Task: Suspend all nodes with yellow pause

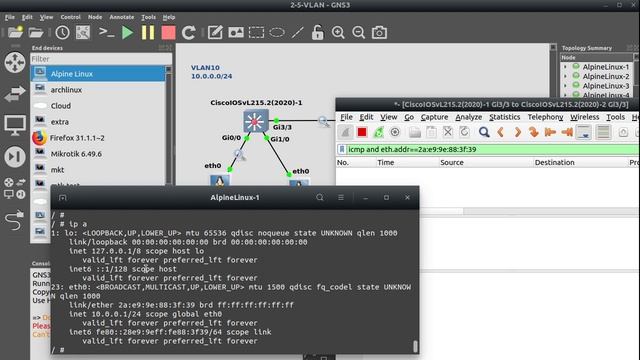Action: [x=148, y=33]
